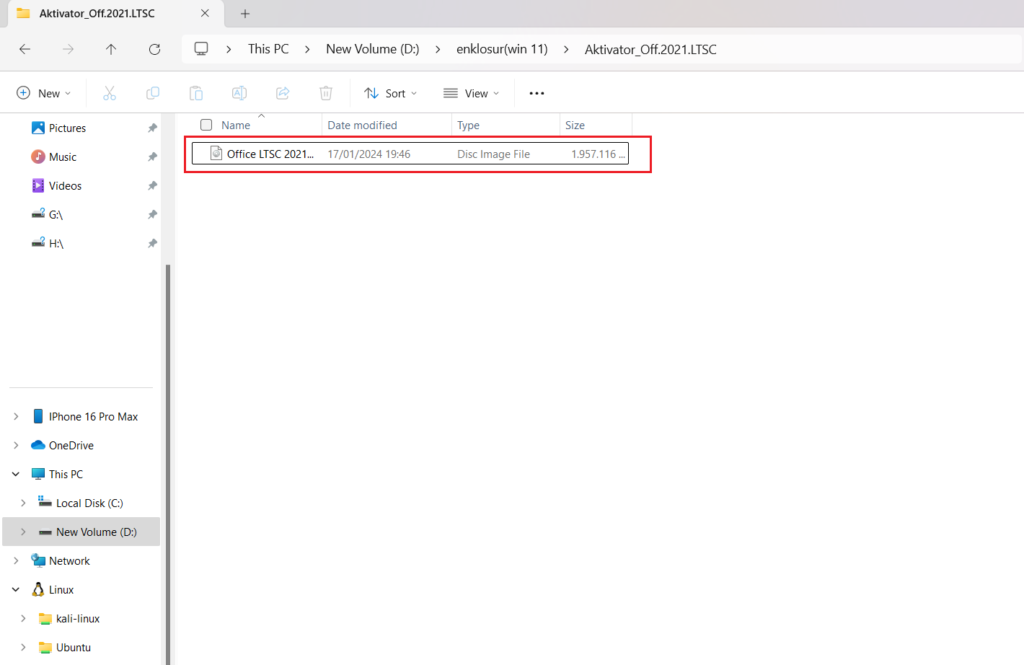1024x665 pixels.
Task: Go up one folder level with the up arrow
Action: pos(111,49)
